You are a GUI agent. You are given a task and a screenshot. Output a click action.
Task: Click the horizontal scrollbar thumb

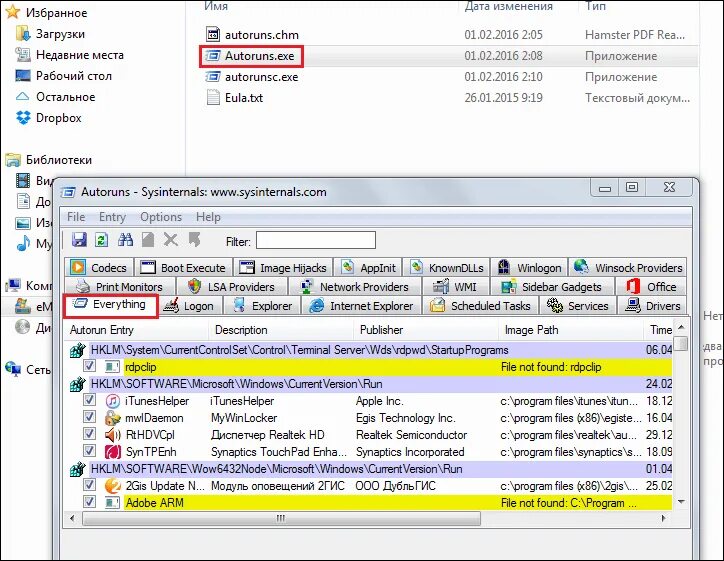pos(281,518)
